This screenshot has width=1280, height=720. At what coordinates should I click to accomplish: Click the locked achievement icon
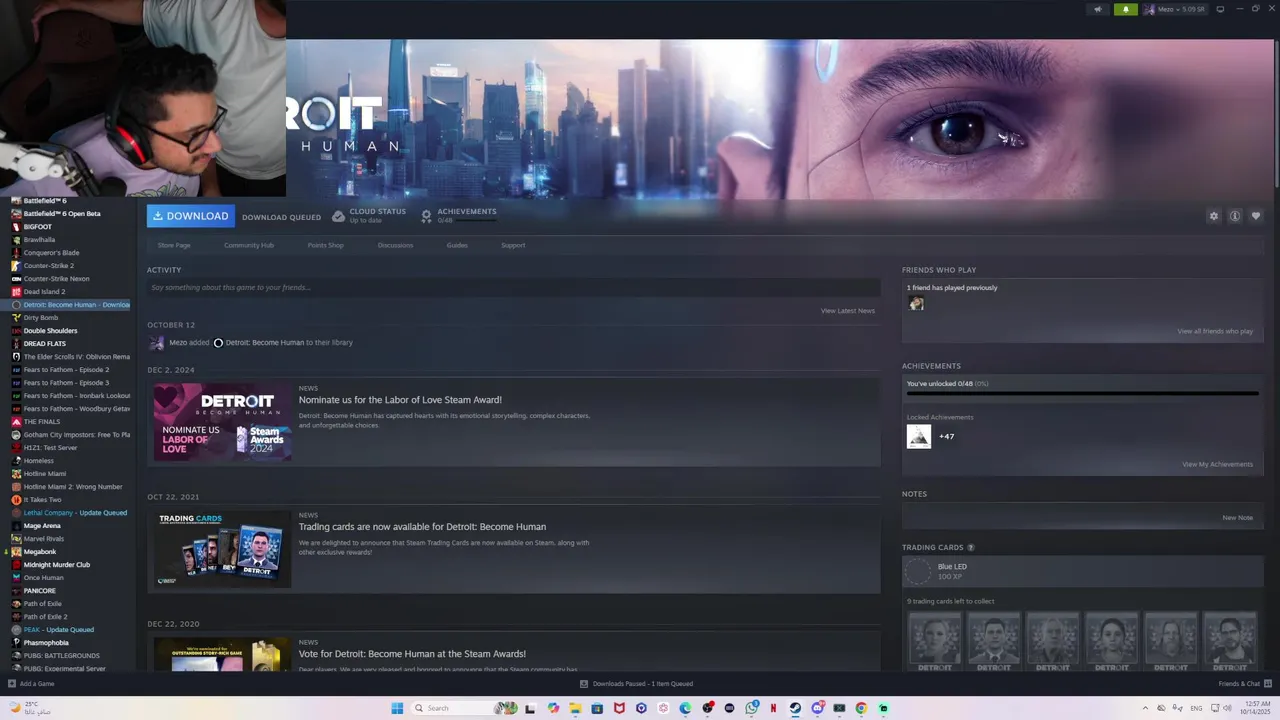point(919,436)
